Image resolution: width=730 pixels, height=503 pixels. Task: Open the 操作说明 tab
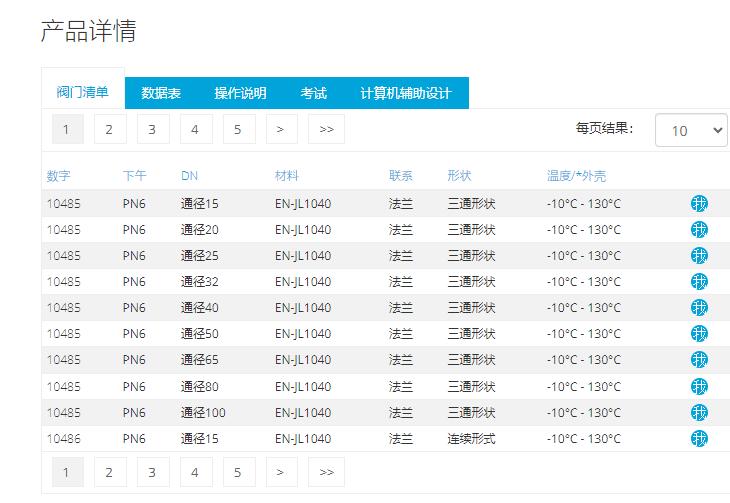[240, 93]
